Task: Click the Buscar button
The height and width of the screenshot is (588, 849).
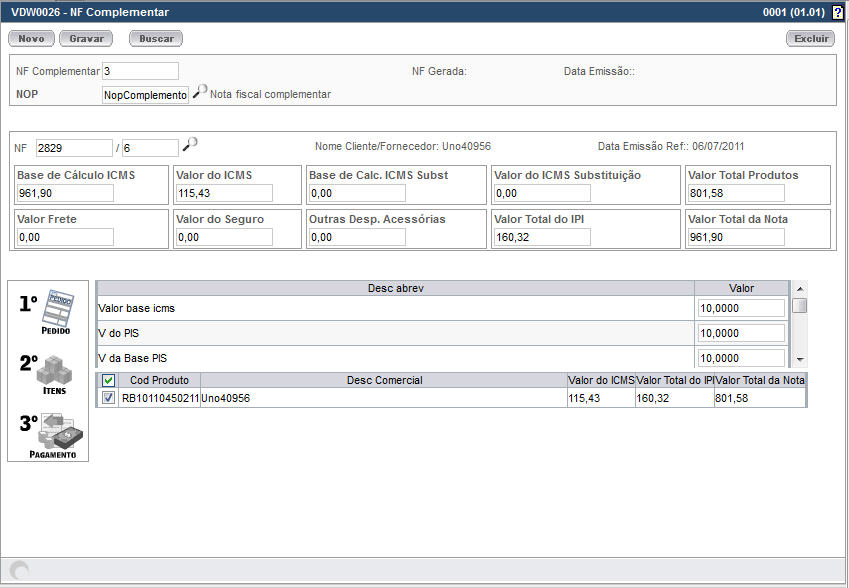Action: click(156, 38)
